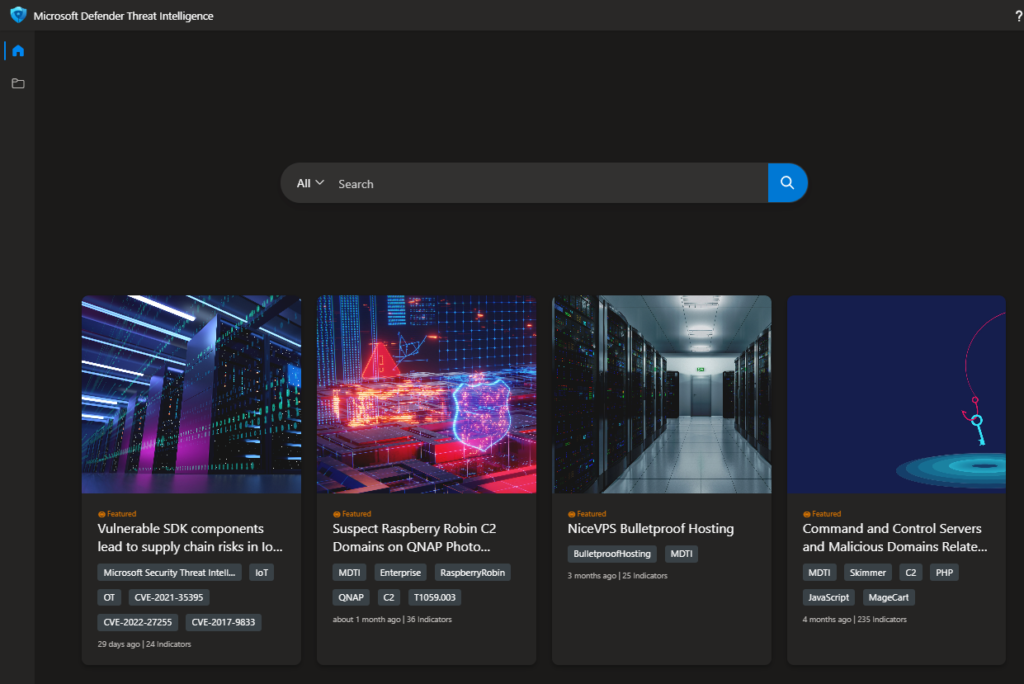
Task: Select the QNAP tag
Action: (351, 597)
